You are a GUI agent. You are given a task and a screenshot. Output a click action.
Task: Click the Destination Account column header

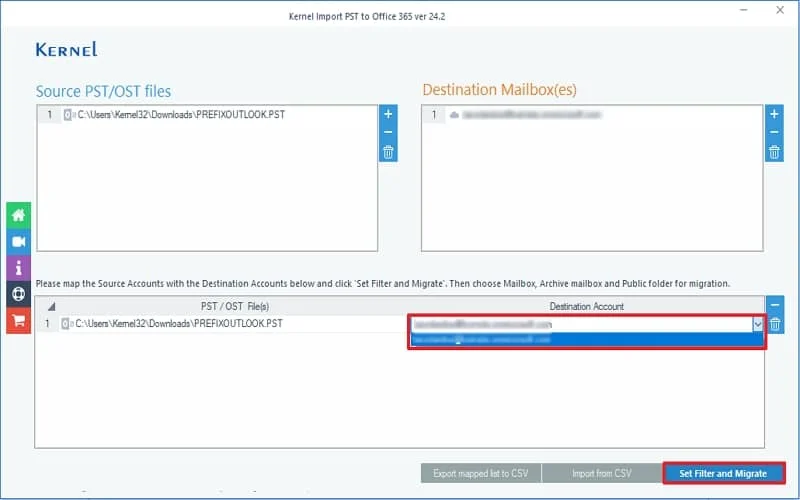[x=586, y=306]
